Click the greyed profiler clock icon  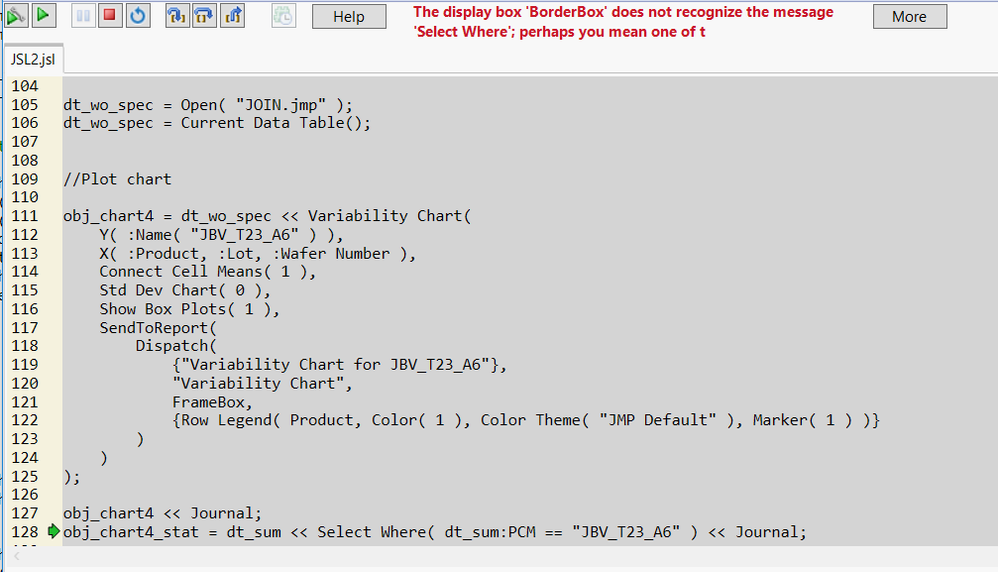(x=283, y=16)
